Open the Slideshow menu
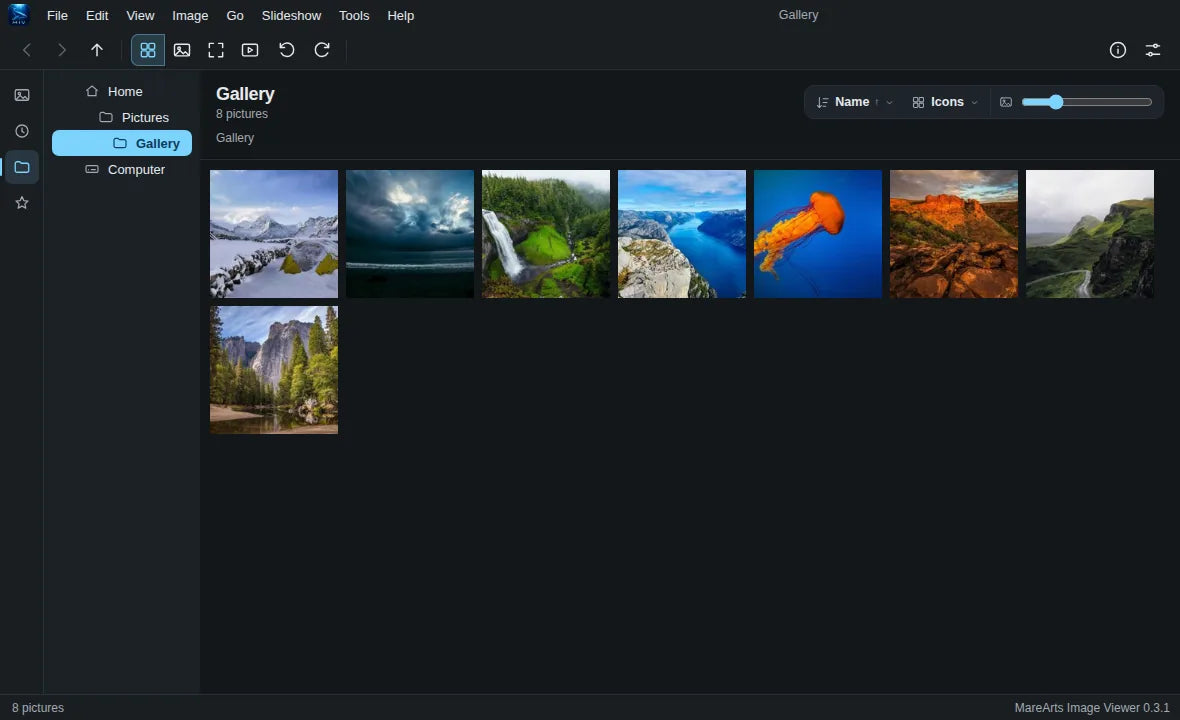The image size is (1180, 720). [291, 15]
